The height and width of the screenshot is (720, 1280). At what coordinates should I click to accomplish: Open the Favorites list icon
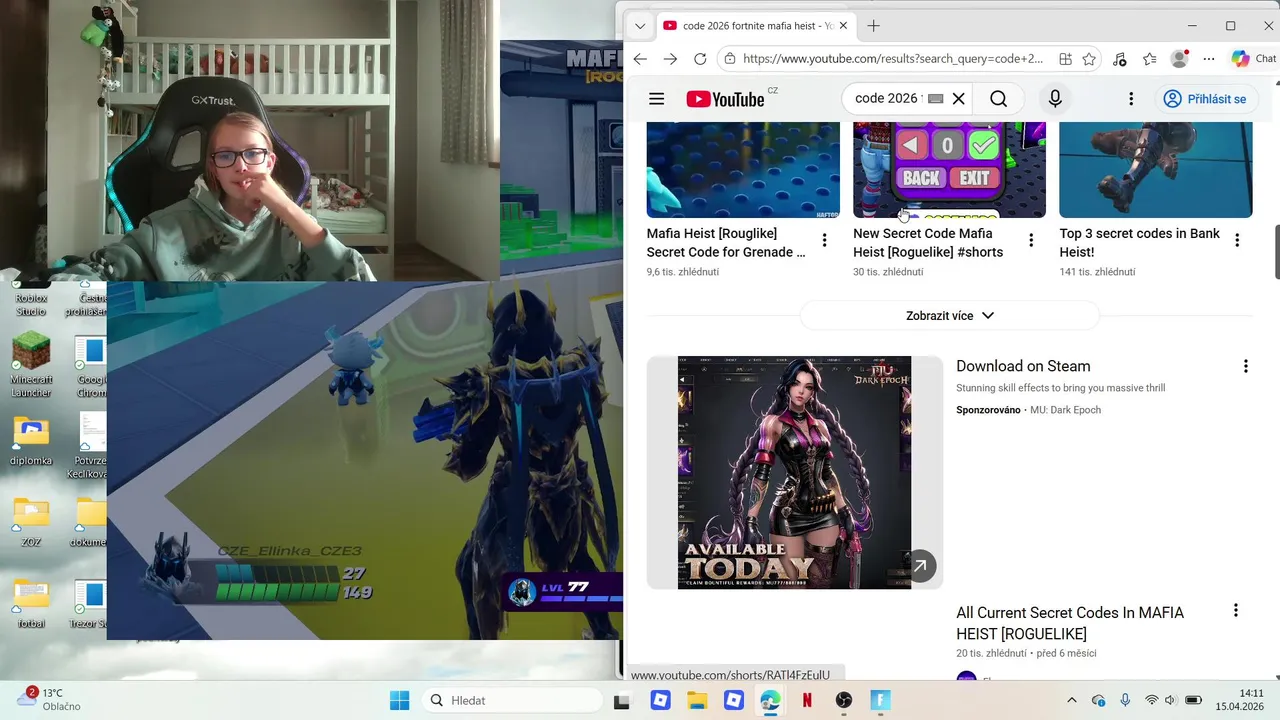tap(1150, 59)
